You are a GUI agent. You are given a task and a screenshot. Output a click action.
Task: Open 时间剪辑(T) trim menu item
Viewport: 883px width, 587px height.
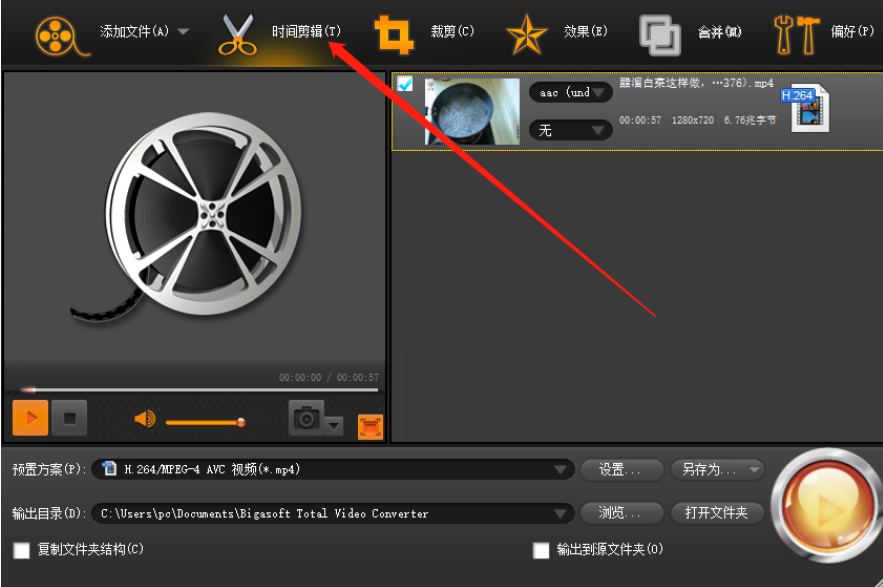pos(306,31)
